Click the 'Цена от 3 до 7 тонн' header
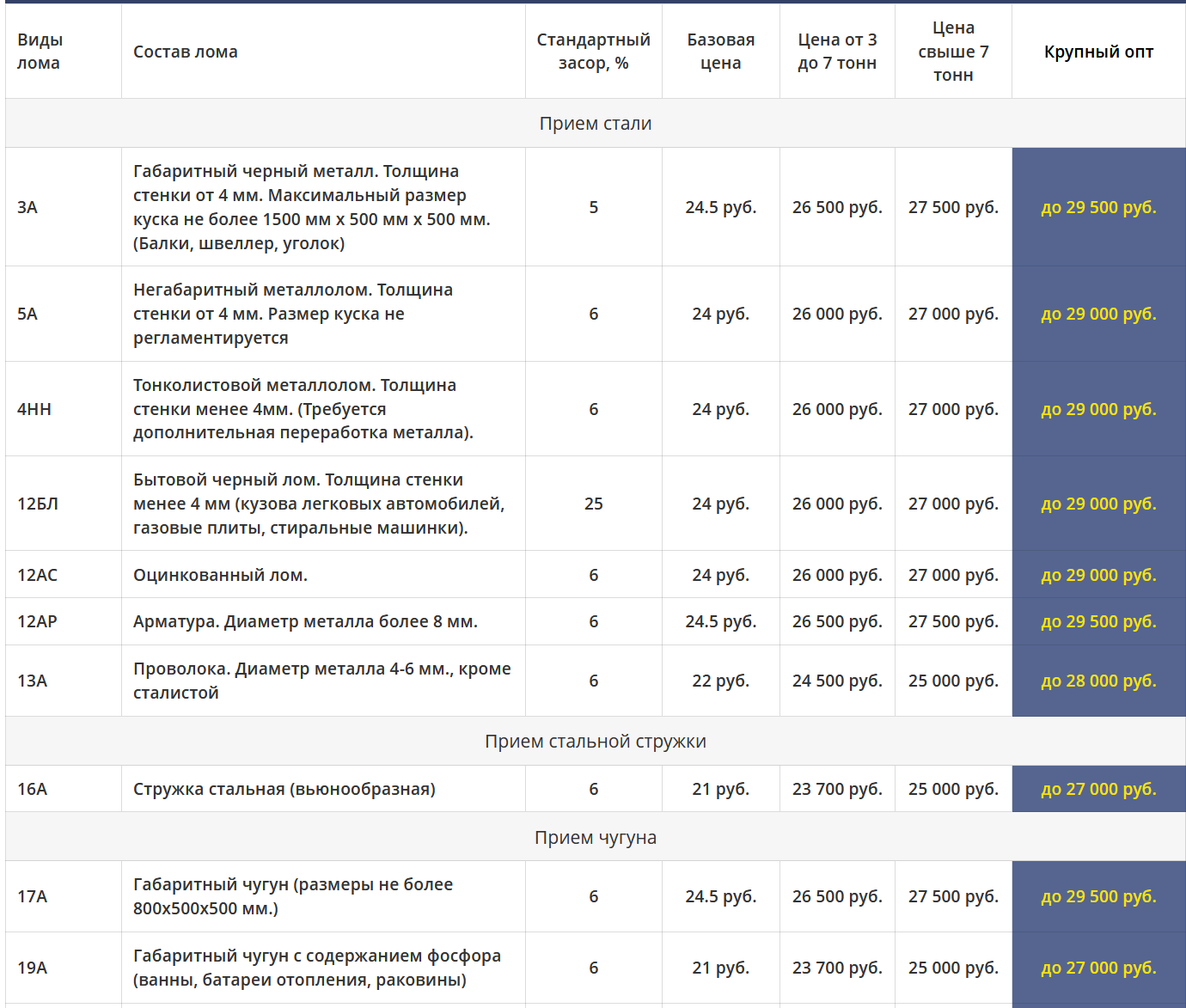Viewport: 1186px width, 1008px height. (x=837, y=52)
